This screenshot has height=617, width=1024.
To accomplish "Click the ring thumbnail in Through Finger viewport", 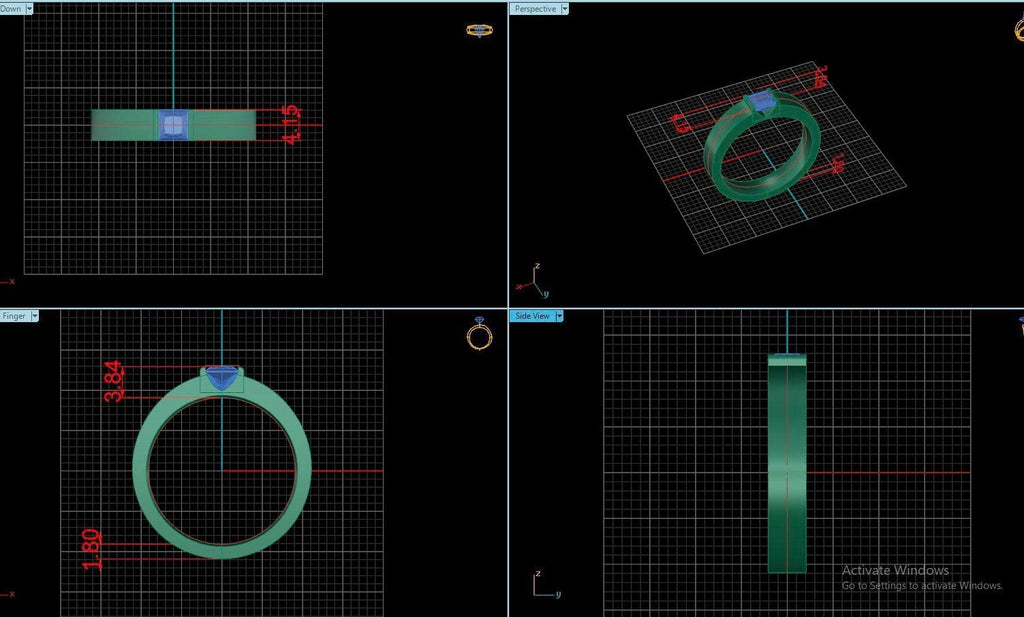I will [479, 334].
